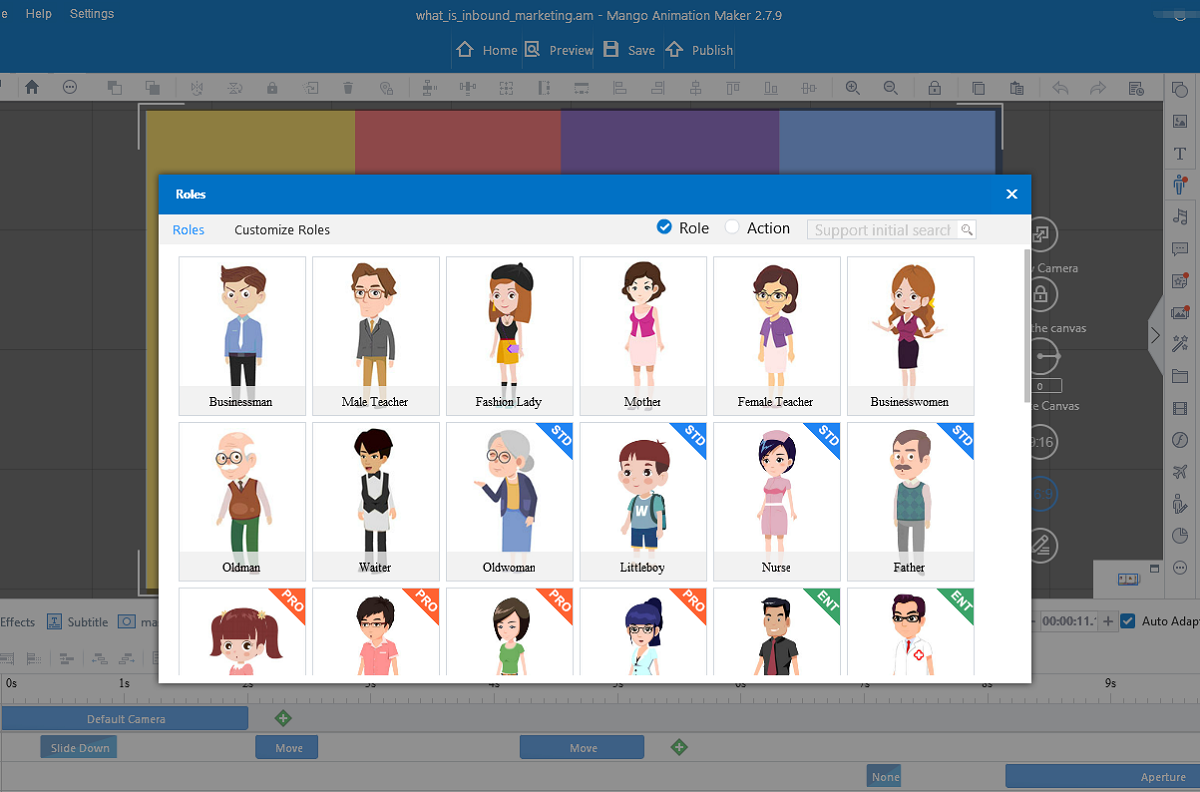Click the Aperture effect block in the timeline
The width and height of the screenshot is (1200, 792).
[1102, 776]
